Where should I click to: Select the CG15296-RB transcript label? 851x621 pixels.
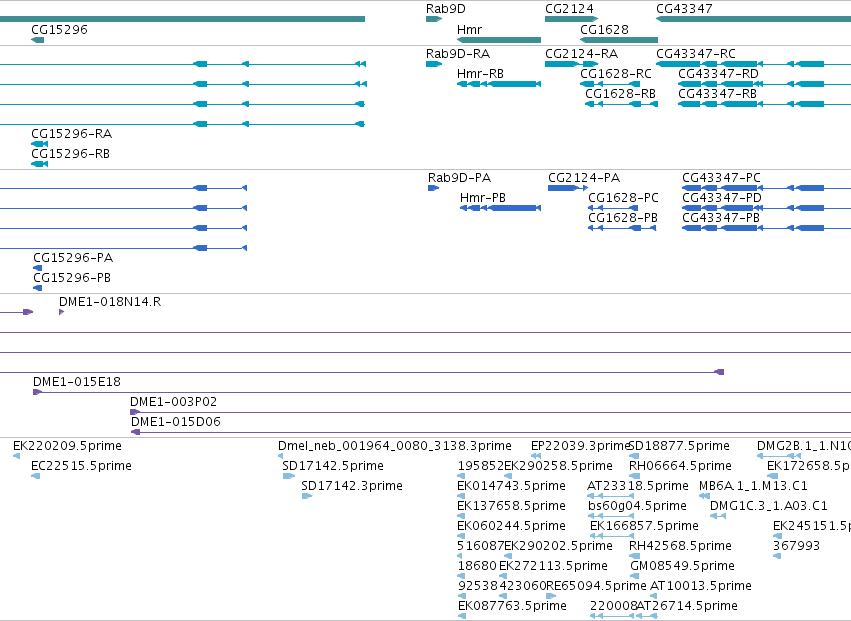pos(71,154)
